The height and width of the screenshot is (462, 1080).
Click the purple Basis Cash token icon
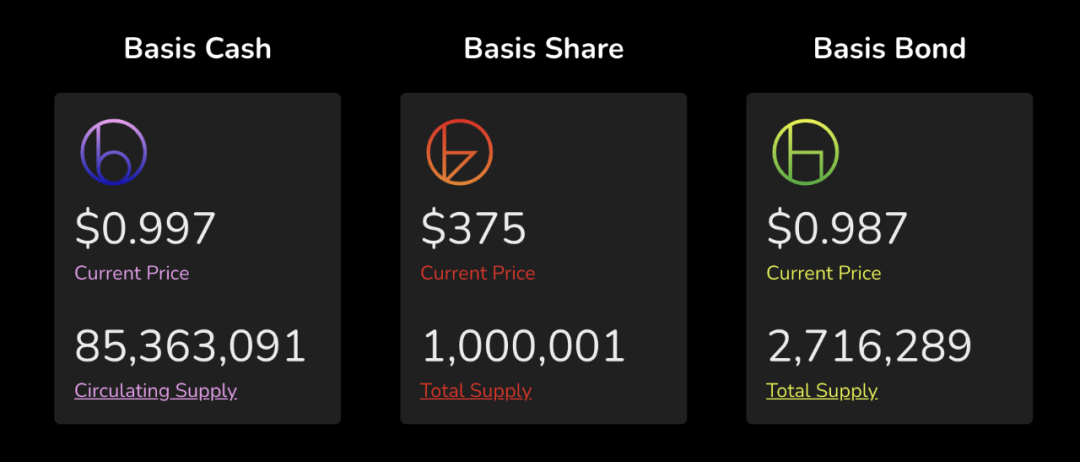pos(114,152)
